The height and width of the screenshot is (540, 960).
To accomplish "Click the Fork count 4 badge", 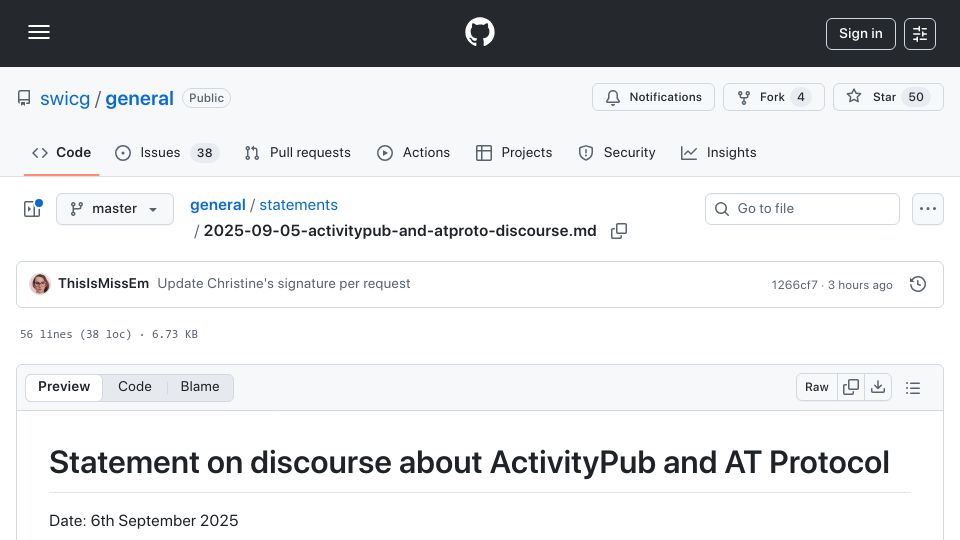I will (801, 97).
